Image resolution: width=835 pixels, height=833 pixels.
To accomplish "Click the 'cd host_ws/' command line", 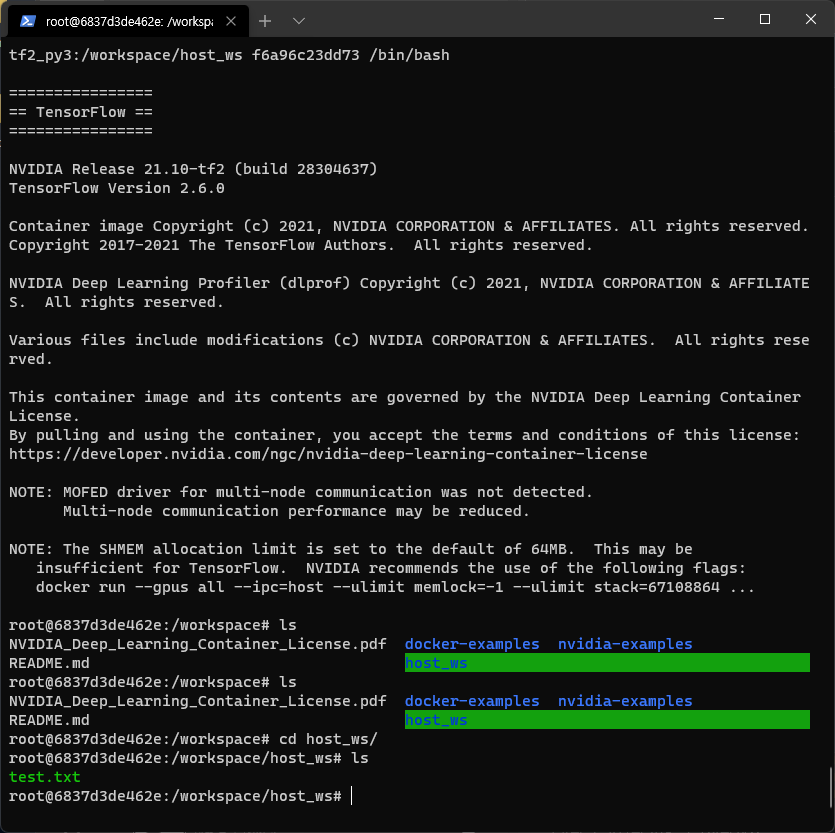I will [193, 739].
